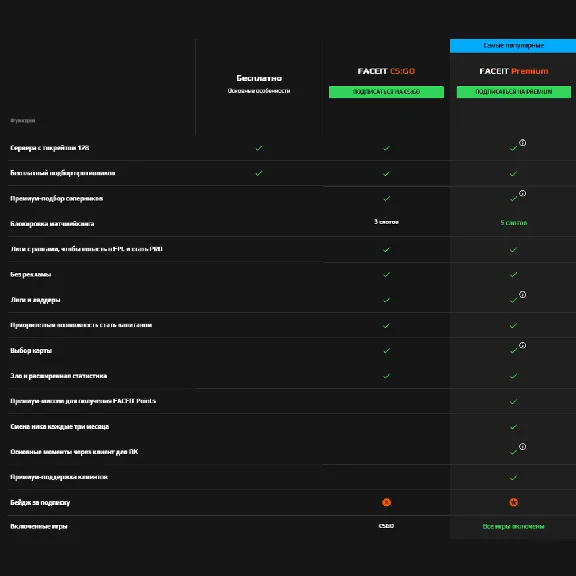Click the 'Смена ника каждые три месяца' label
Screen dimensions: 576x576
60,426
